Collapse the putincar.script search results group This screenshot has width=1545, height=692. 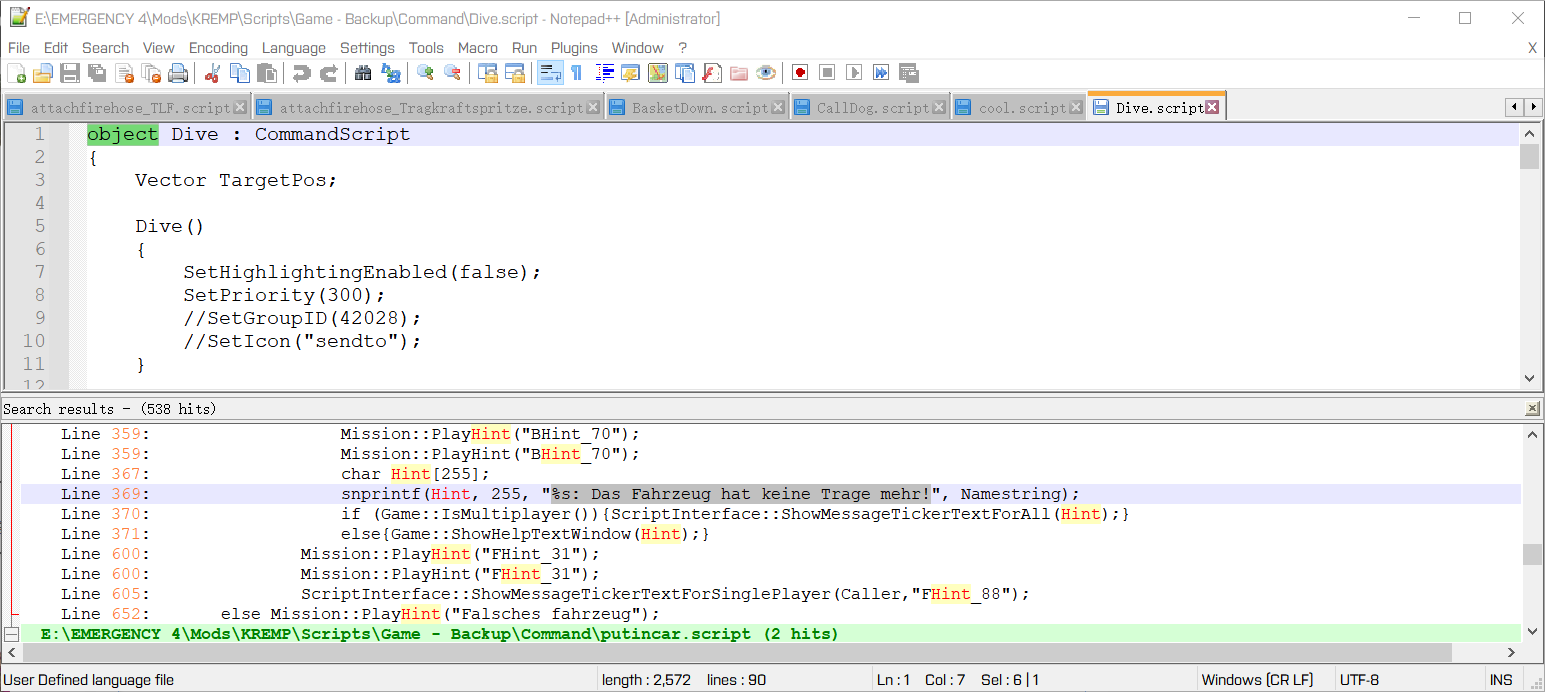(x=12, y=634)
